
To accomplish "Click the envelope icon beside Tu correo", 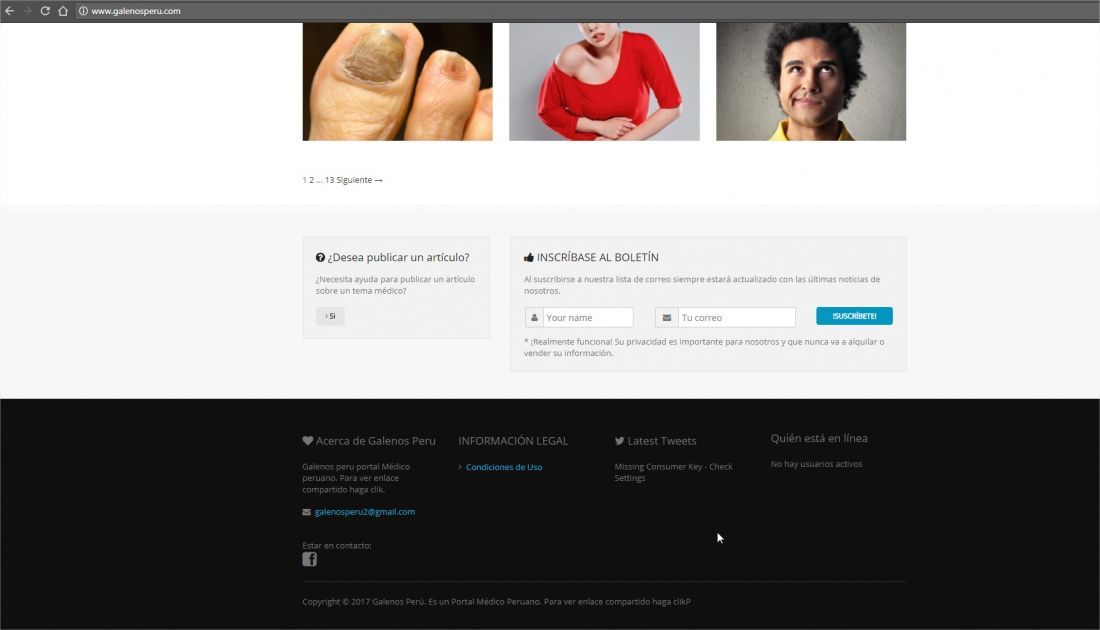I will pos(666,317).
